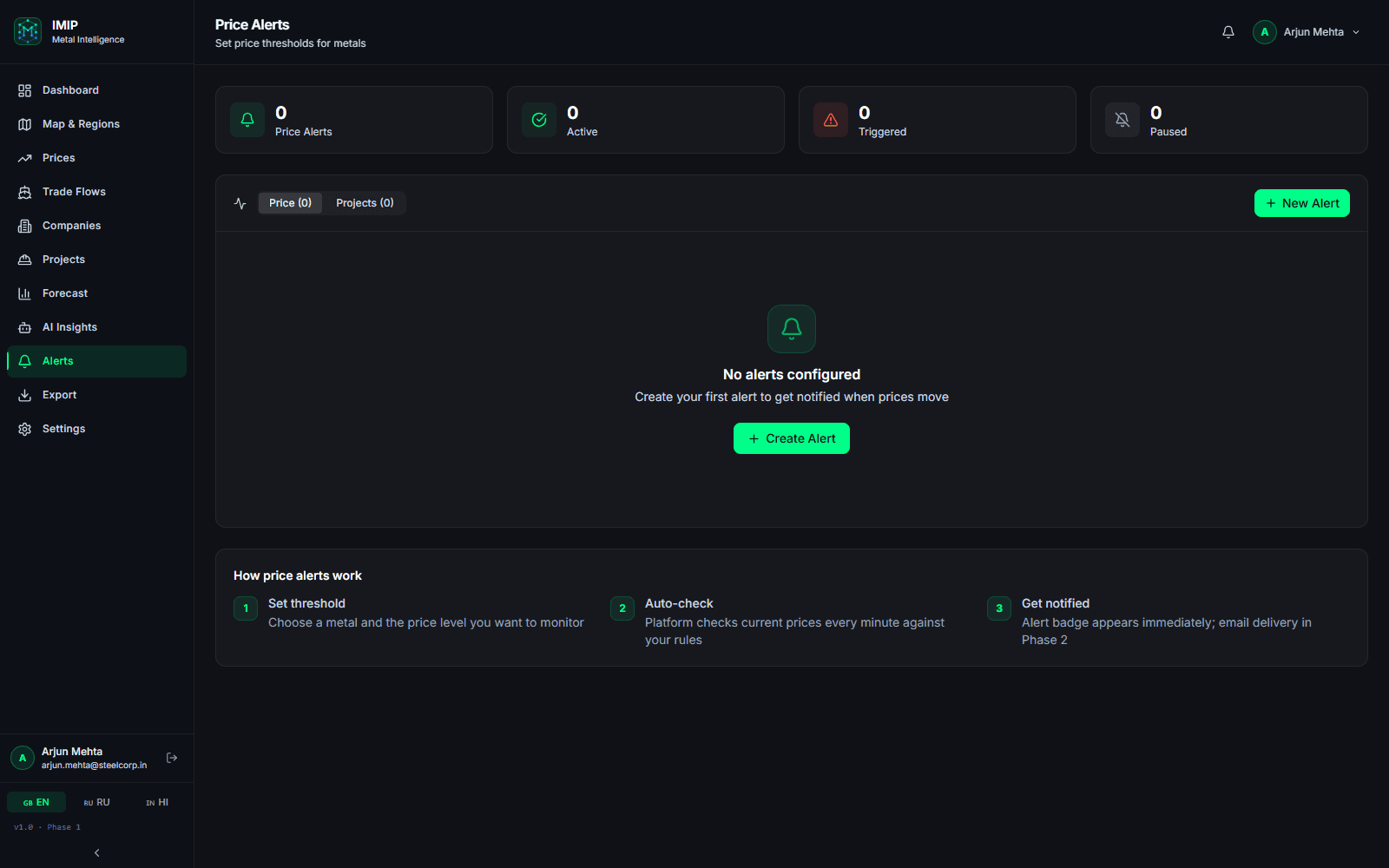Click the Triggered warning triangle icon

[x=831, y=120]
